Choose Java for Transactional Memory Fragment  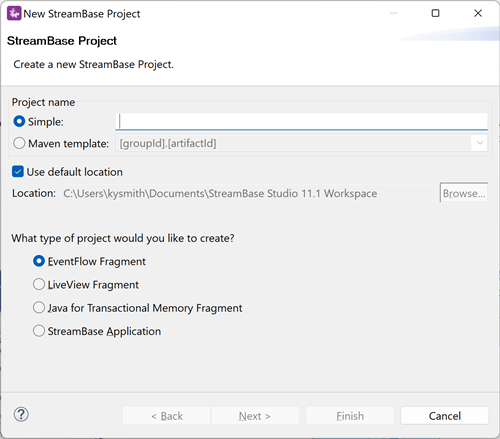pos(39,308)
